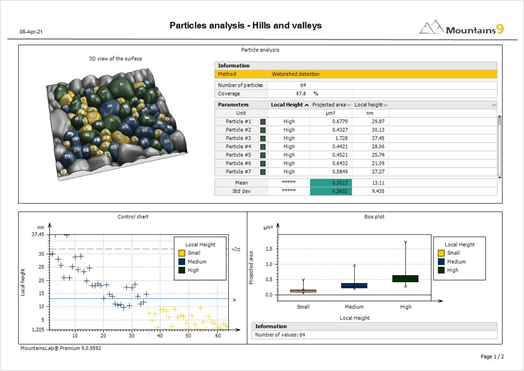524x371 pixels.
Task: Click the particle table vertical scrollbar
Action: [x=500, y=147]
